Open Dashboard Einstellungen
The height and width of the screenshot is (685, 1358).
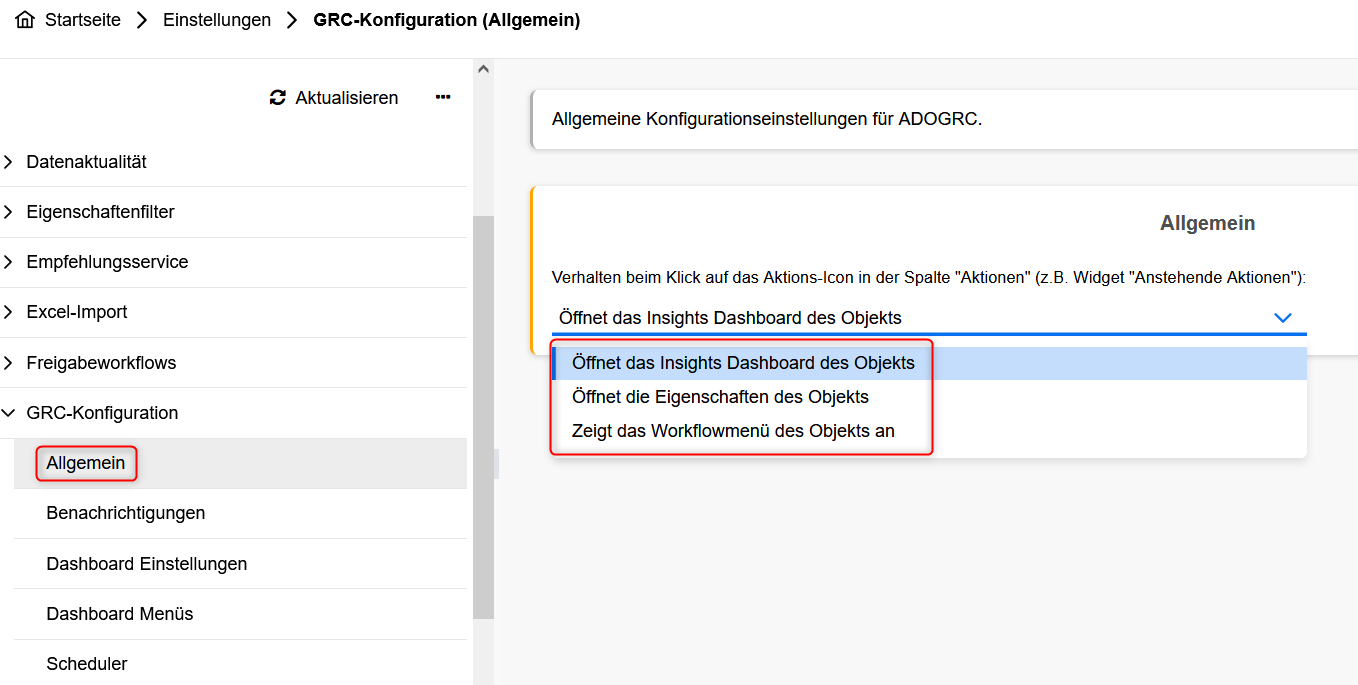click(146, 564)
